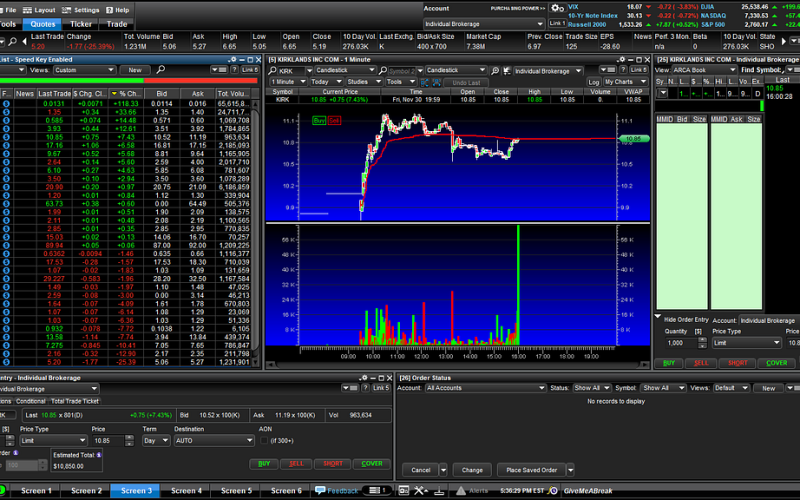Click the green status icon at bottom-left
The image size is (800, 500).
2,490
